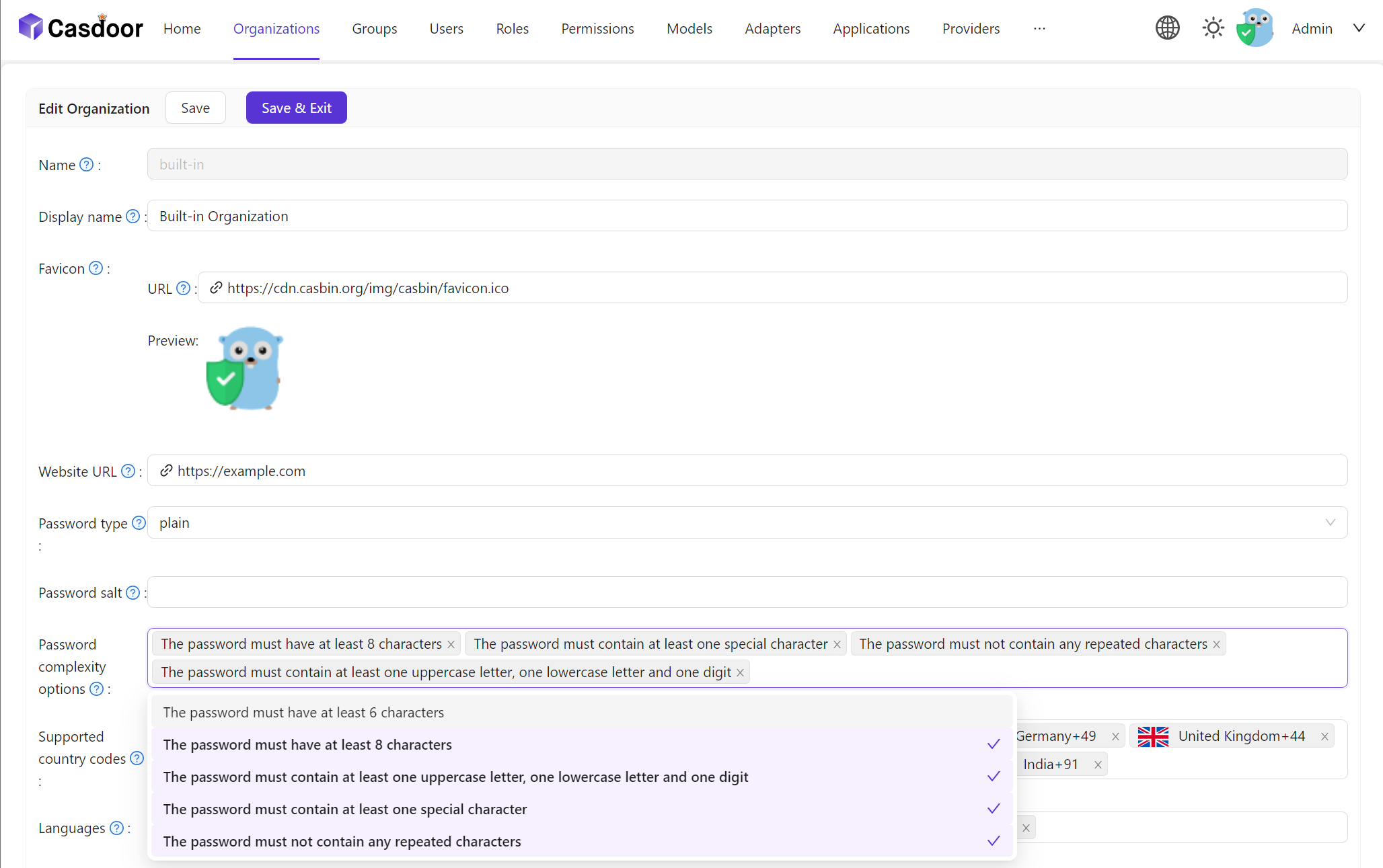Click the Save & Exit button
Screen dimensions: 1383x868
[297, 108]
